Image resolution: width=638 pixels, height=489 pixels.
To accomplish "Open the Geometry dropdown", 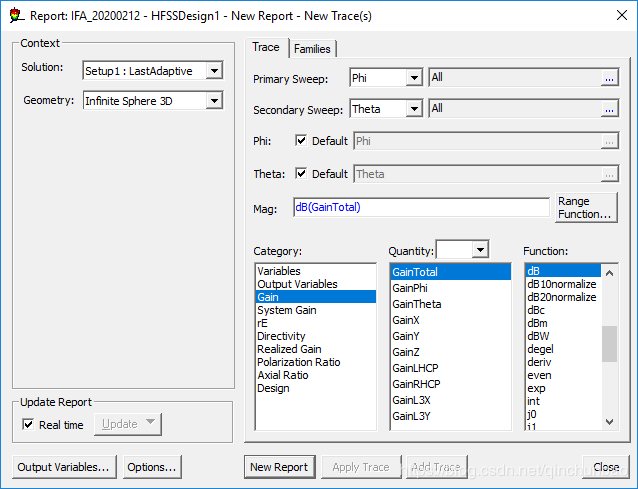I will pos(214,100).
